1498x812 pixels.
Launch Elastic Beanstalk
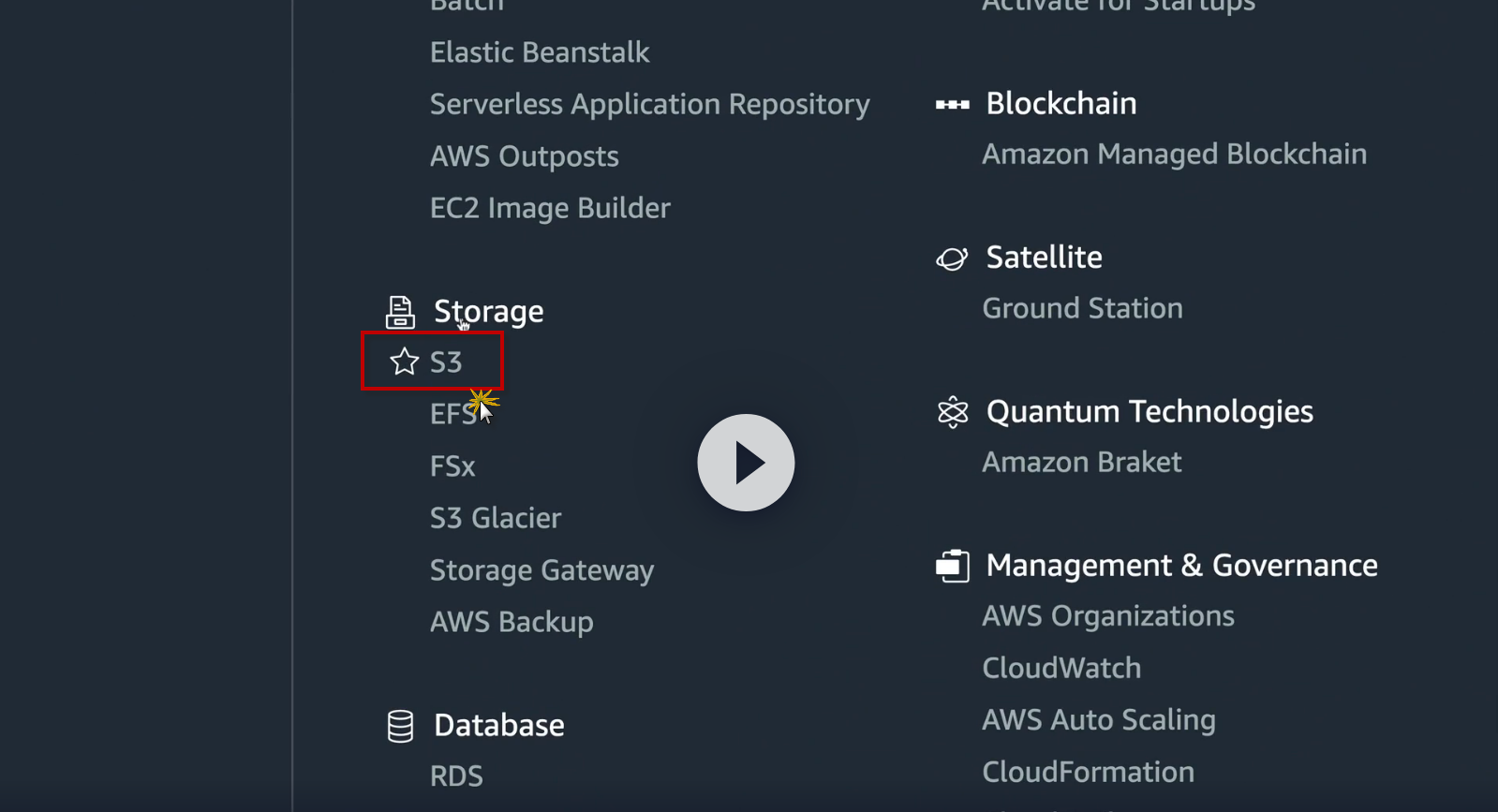tap(540, 52)
